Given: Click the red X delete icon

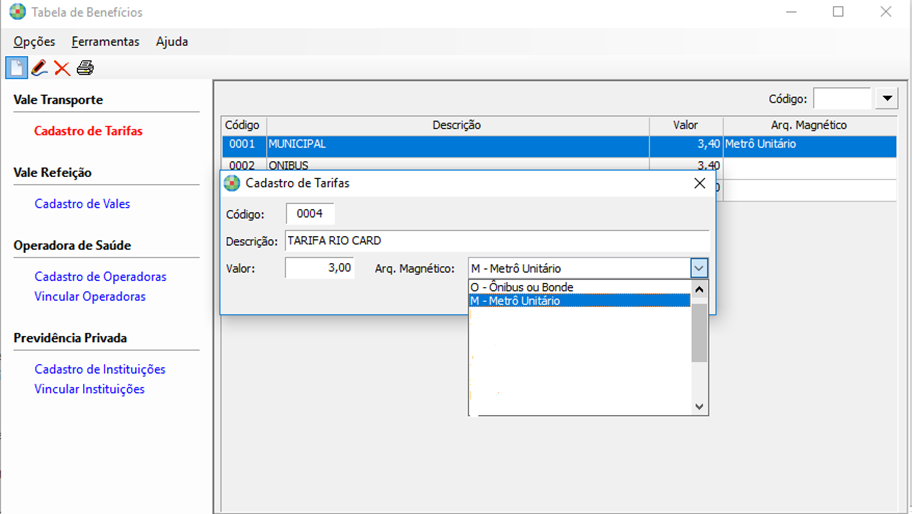Looking at the screenshot, I should click(x=62, y=68).
